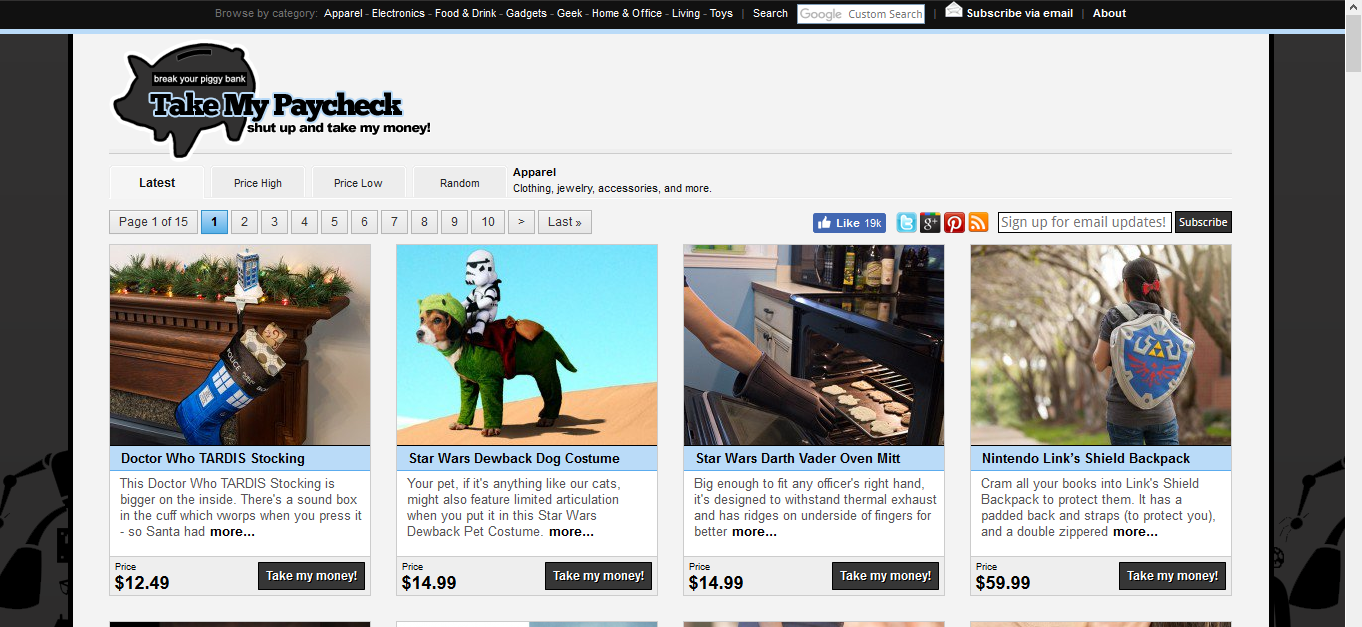
Task: Read more about the TARDIS Stocking
Action: coord(232,532)
